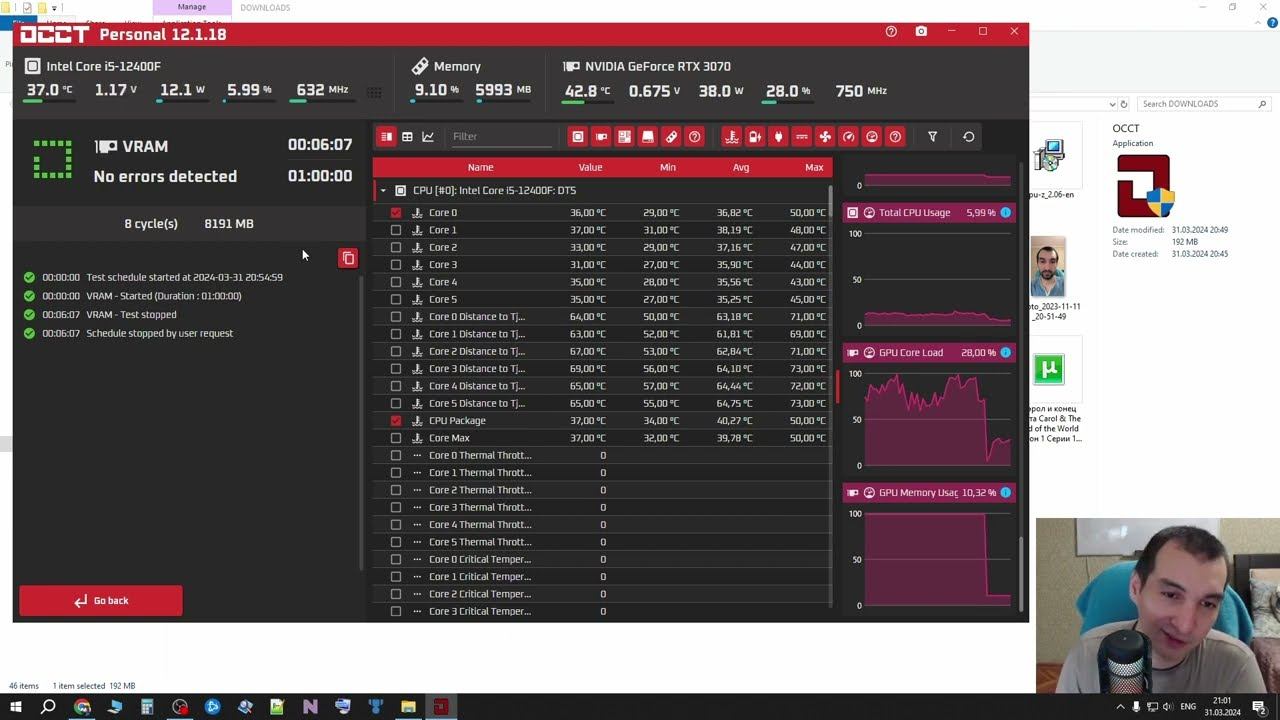Switch sensors to graph view
Image resolution: width=1280 pixels, height=720 pixels.
[428, 137]
